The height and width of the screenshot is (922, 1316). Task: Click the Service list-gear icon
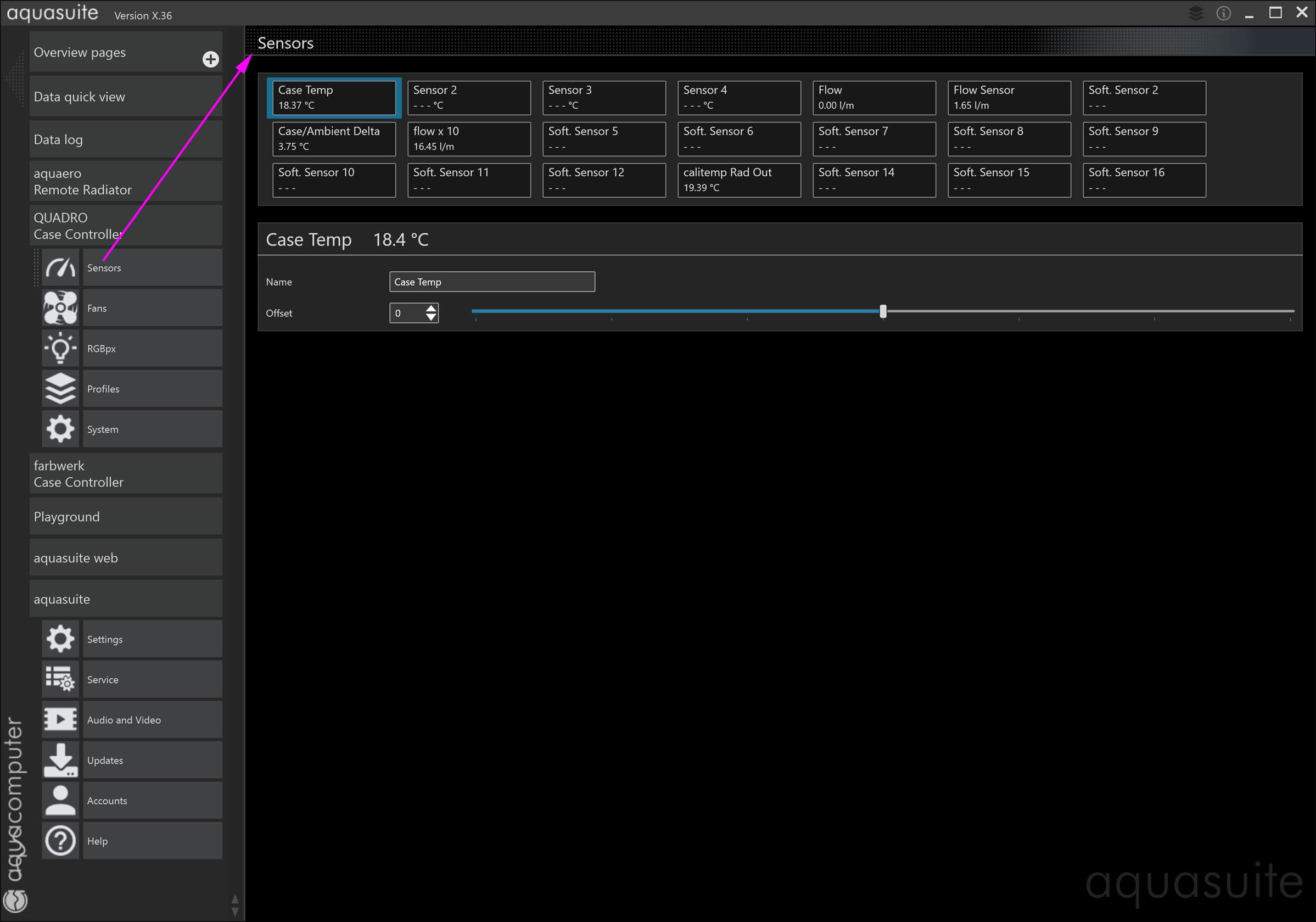(x=60, y=679)
